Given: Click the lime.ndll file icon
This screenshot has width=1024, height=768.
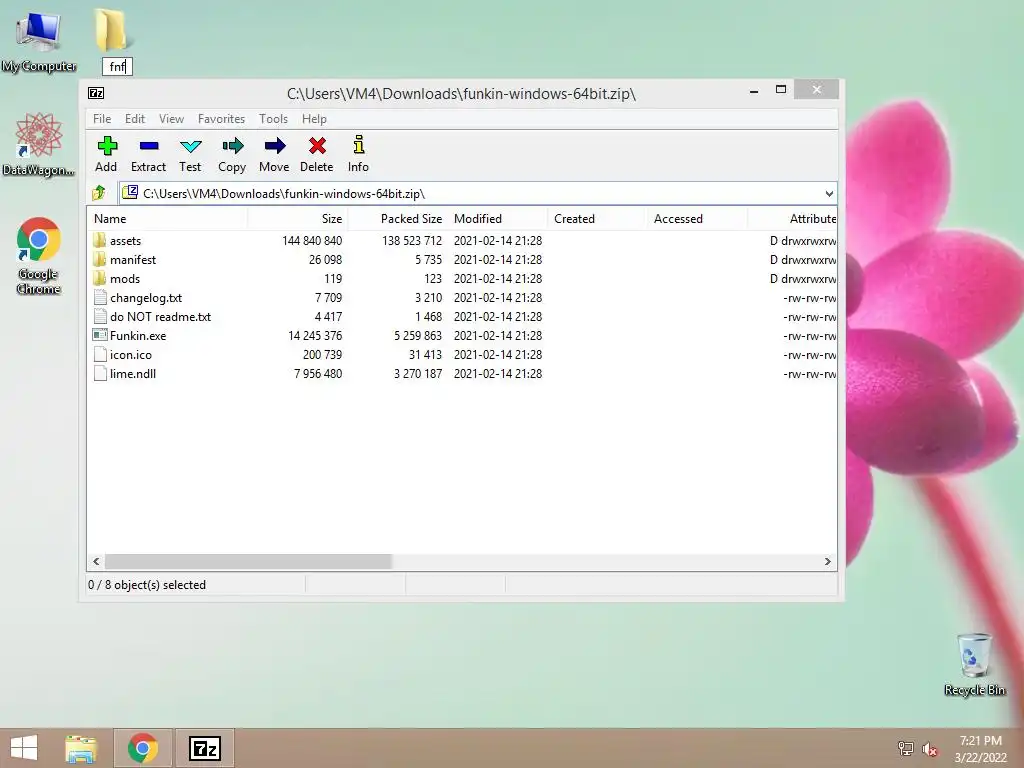Looking at the screenshot, I should tap(100, 373).
